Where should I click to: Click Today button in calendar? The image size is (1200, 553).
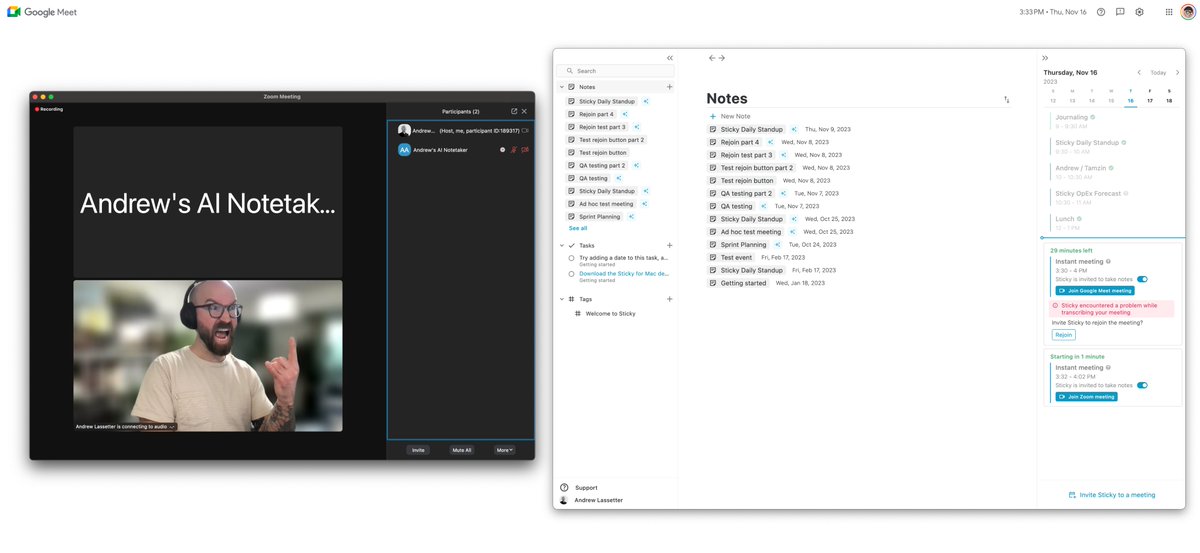point(1158,73)
